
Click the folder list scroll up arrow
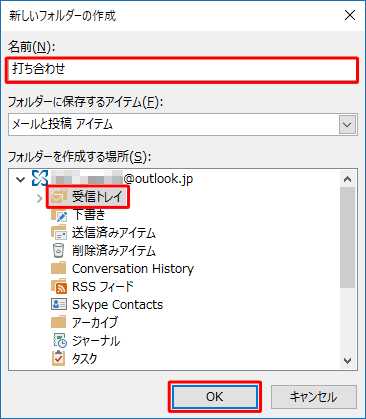(x=348, y=179)
